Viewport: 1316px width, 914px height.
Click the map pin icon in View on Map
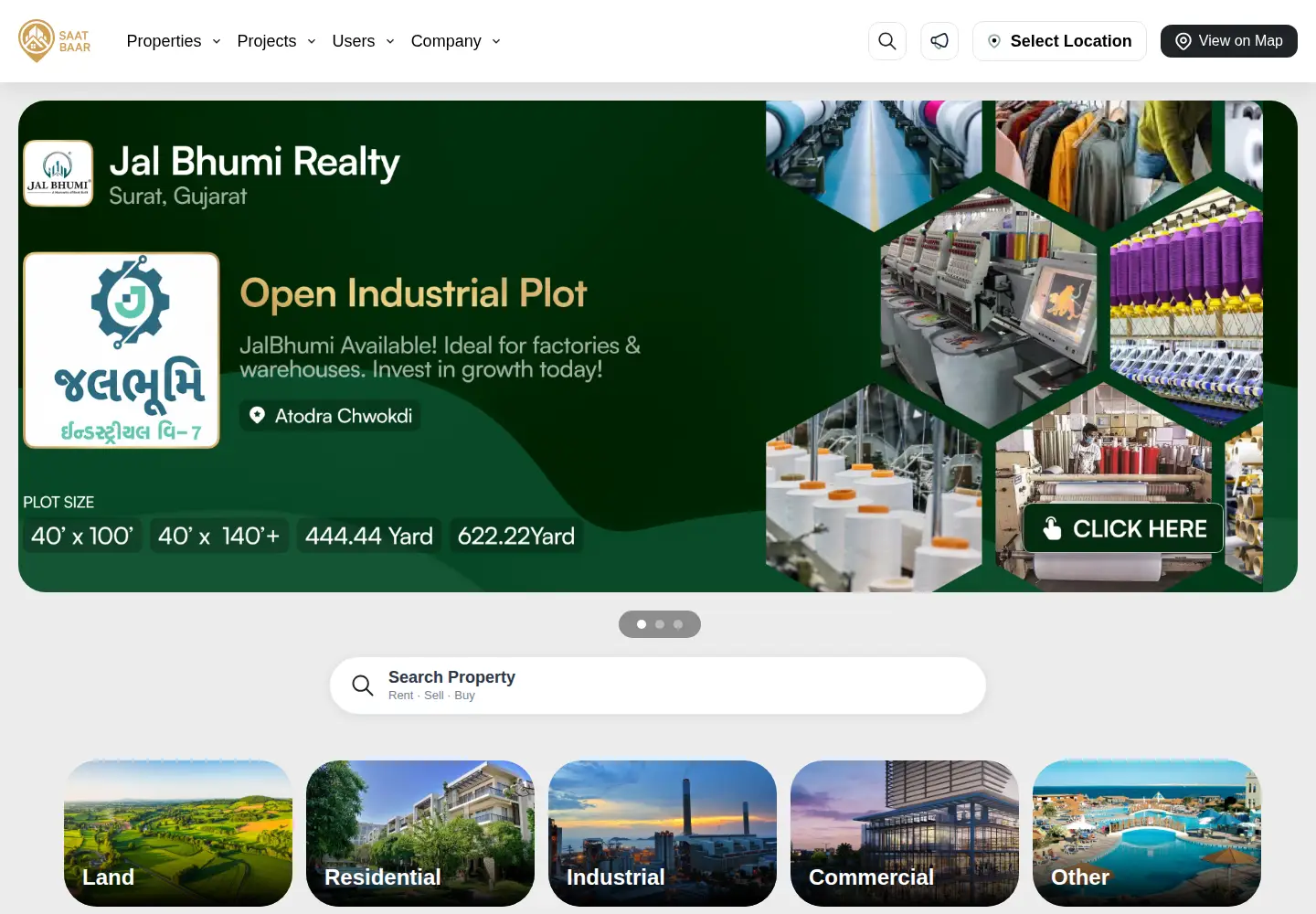1183,41
